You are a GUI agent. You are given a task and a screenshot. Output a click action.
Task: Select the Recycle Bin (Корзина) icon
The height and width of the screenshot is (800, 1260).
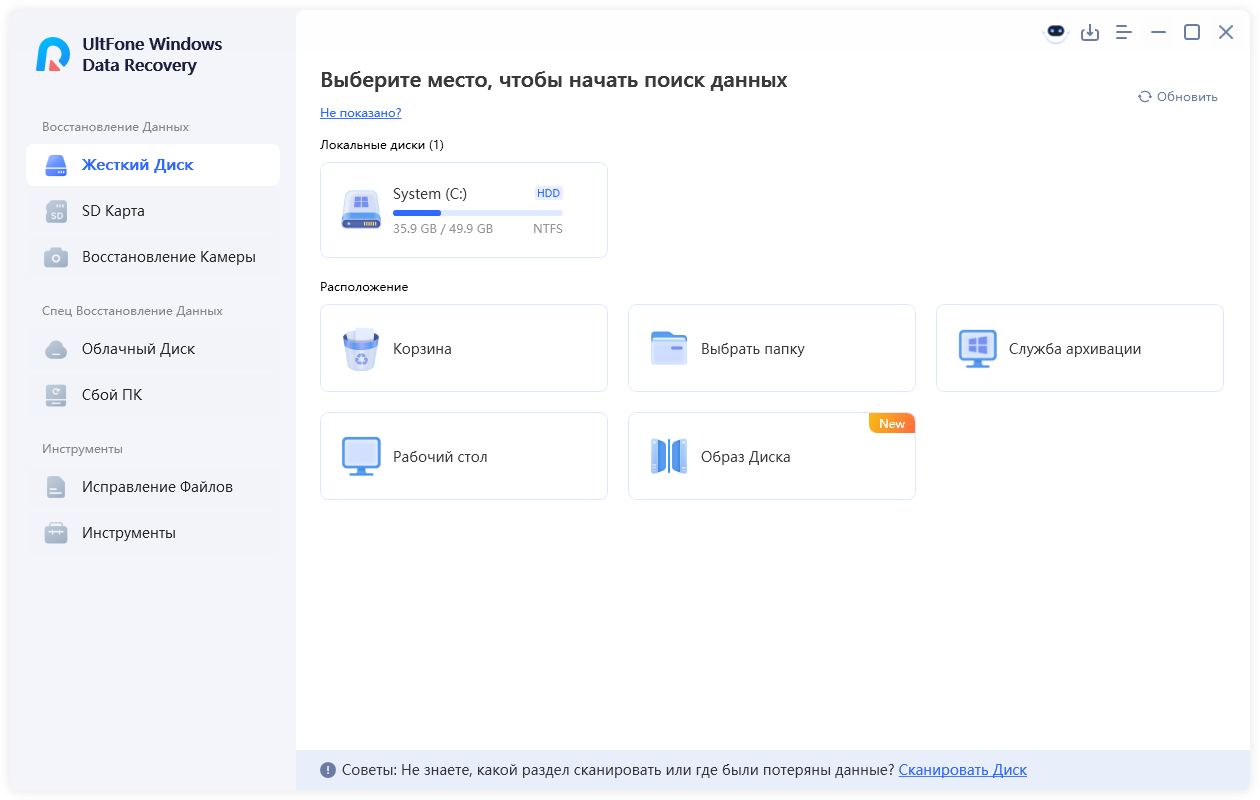click(361, 349)
